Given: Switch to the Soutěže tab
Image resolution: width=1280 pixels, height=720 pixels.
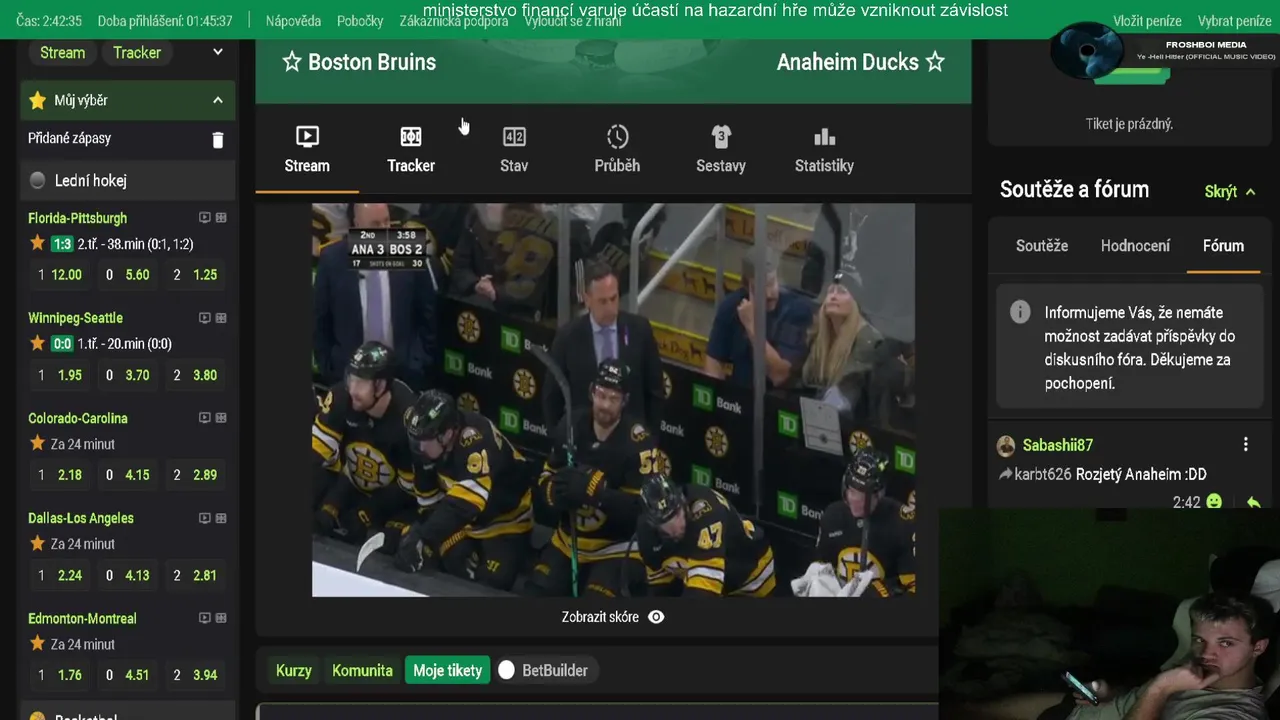Looking at the screenshot, I should (x=1042, y=246).
